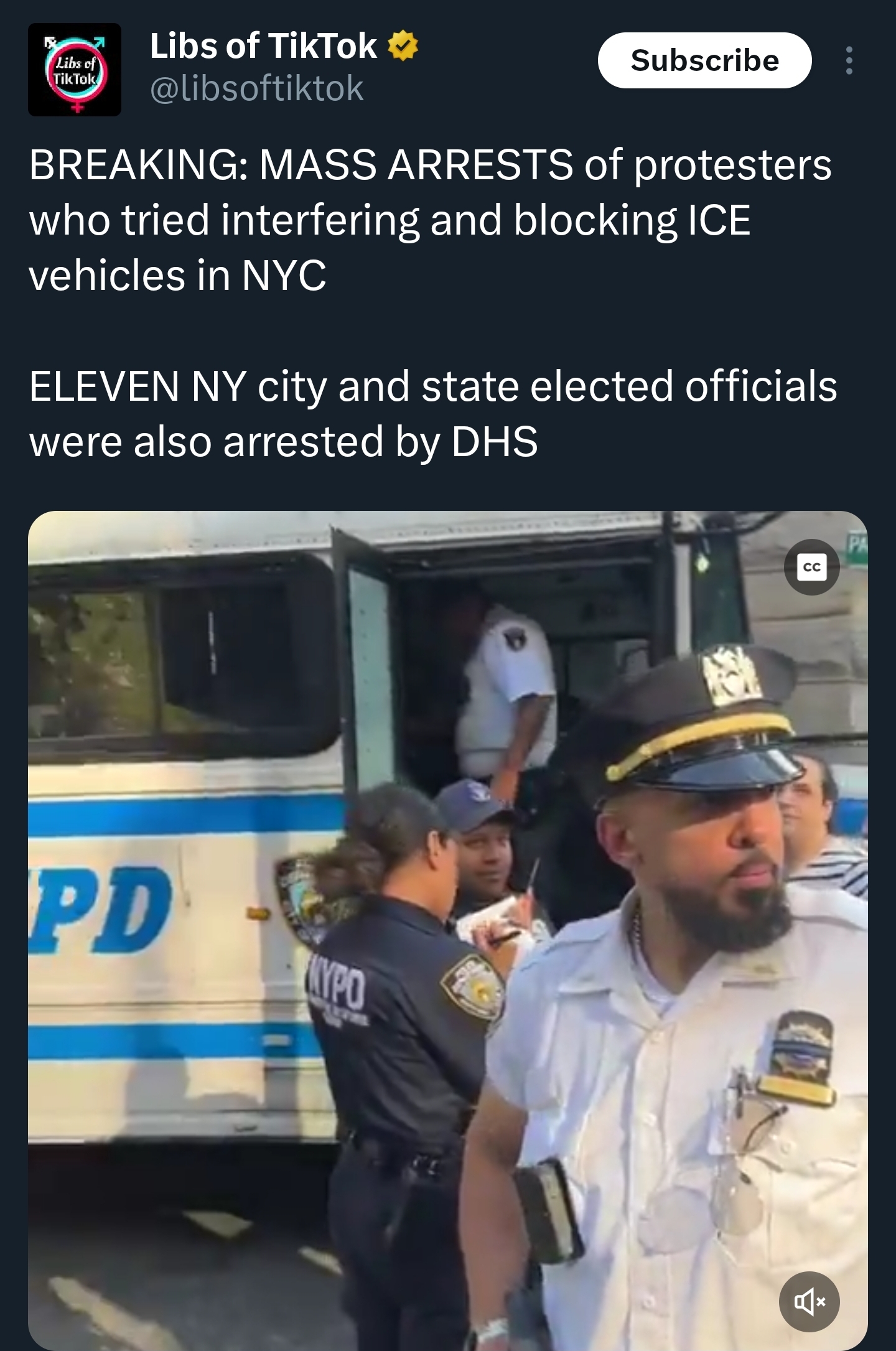Viewport: 896px width, 1351px height.
Task: Open the Libs of TikTok profile avatar
Action: point(75,69)
